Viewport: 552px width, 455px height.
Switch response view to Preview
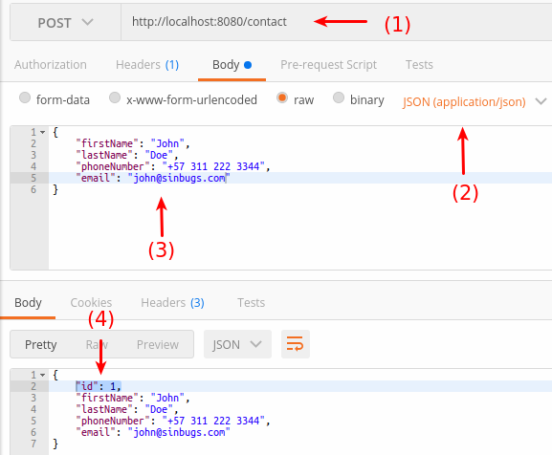[158, 344]
